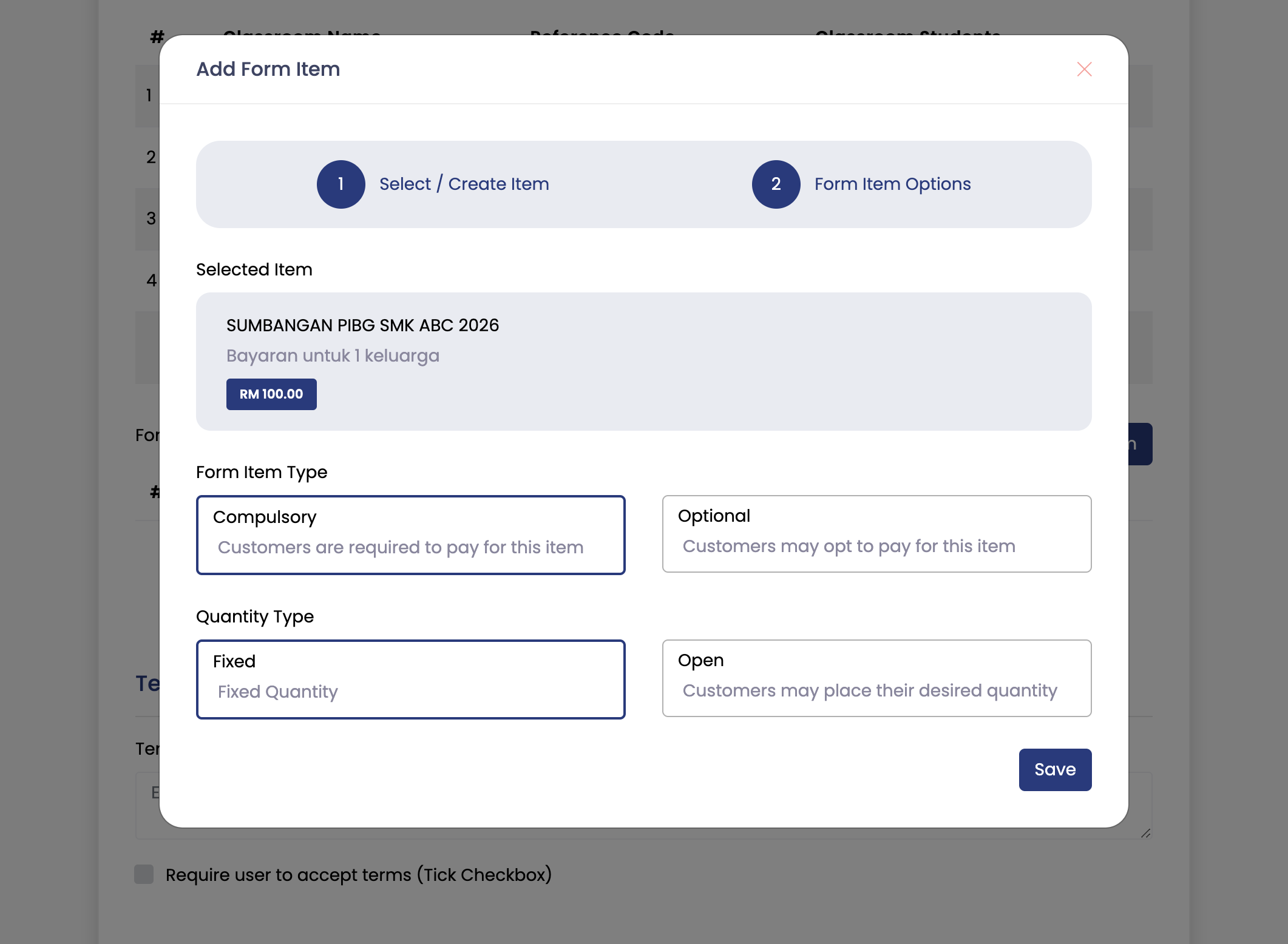1288x944 pixels.
Task: Go to Select / Create Item step
Action: point(464,184)
